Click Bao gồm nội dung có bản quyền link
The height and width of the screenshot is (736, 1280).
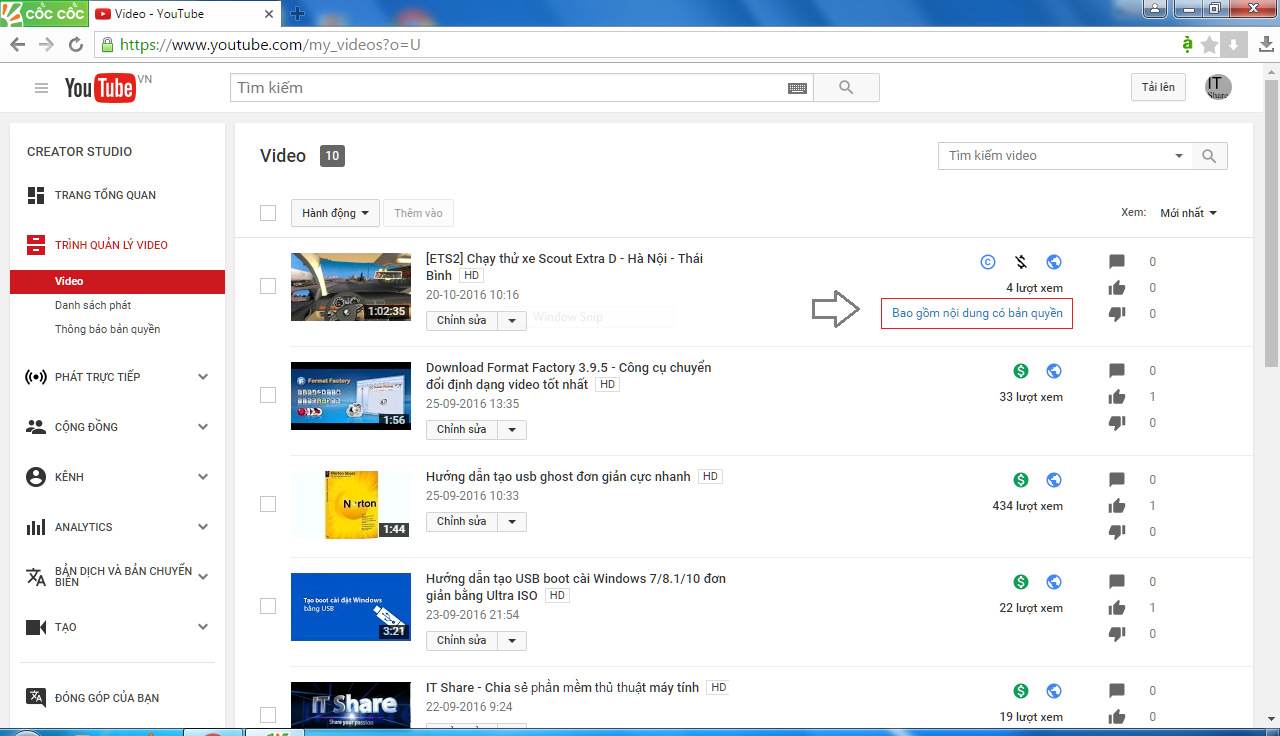point(976,314)
